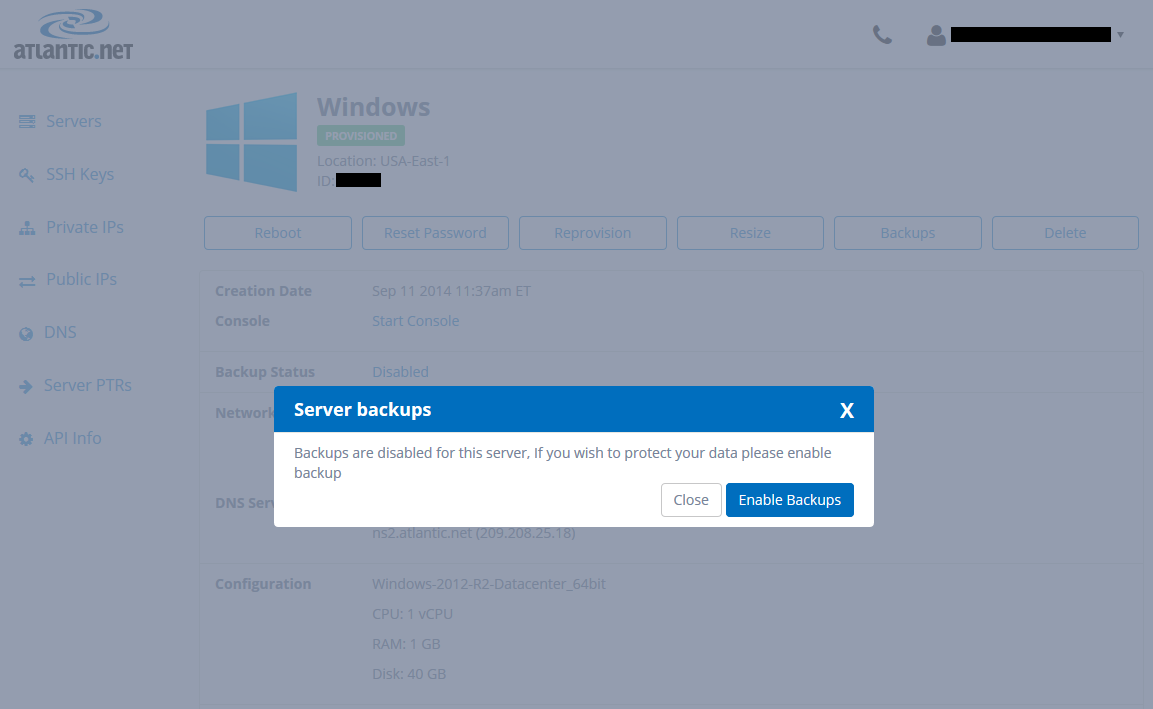The height and width of the screenshot is (709, 1153).
Task: Go to SSH Keys page
Action: [80, 174]
